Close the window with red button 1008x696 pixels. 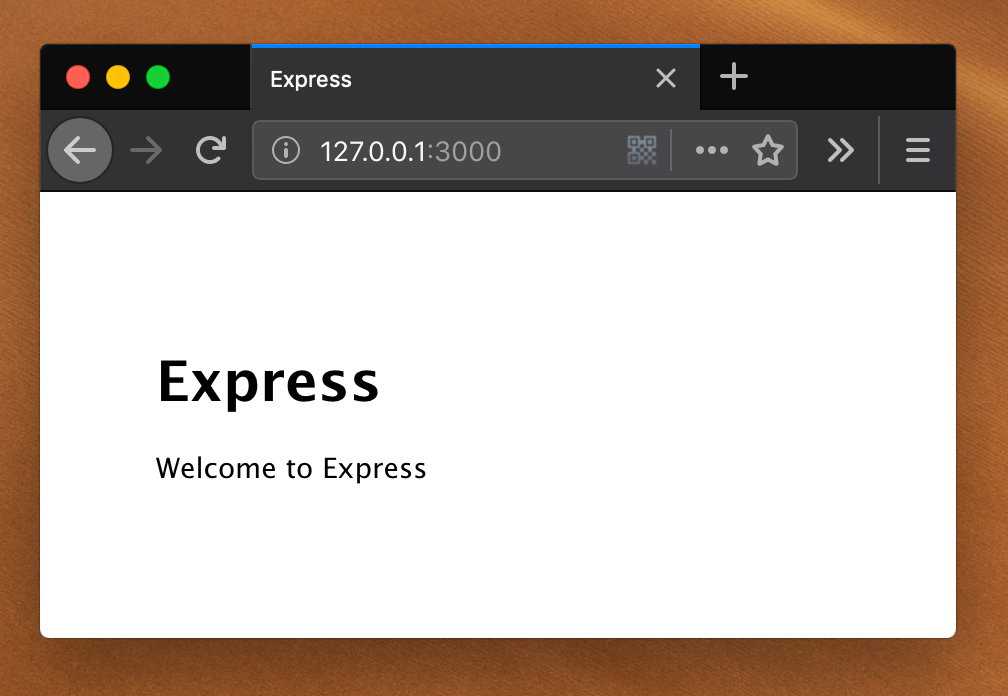click(x=78, y=77)
